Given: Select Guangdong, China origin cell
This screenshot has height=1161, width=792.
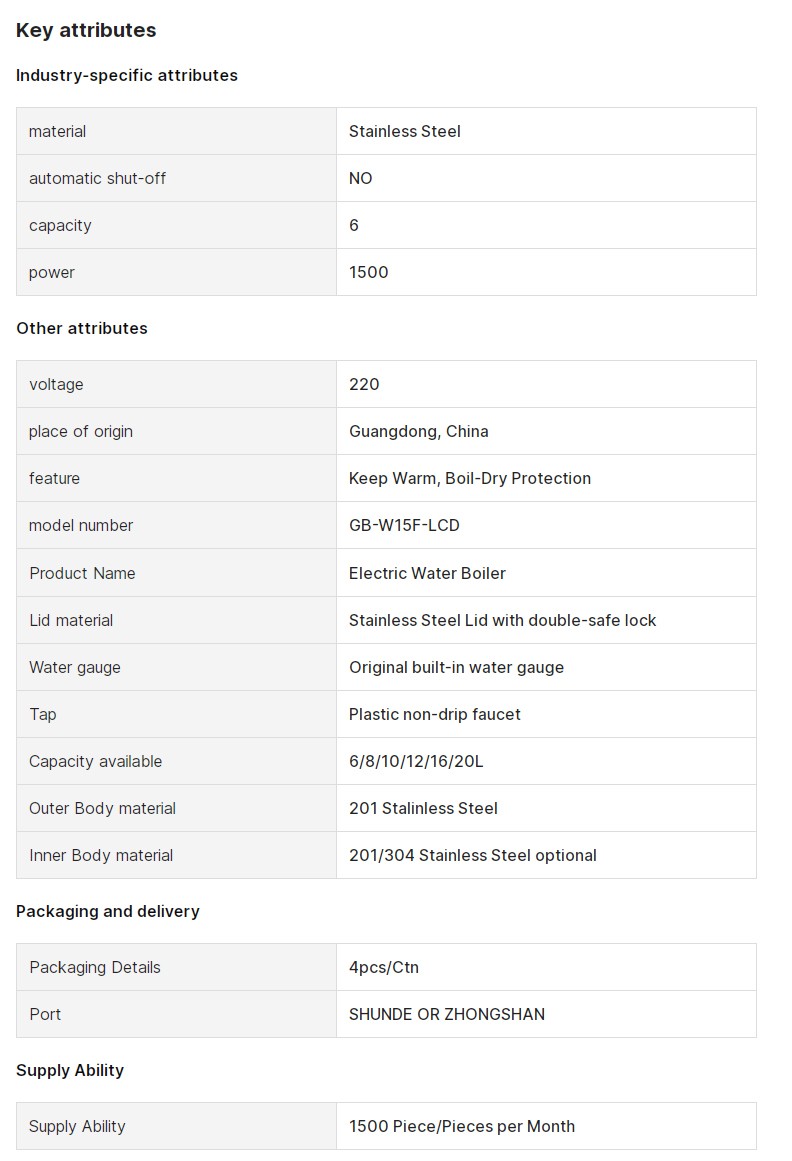Looking at the screenshot, I should coord(418,431).
